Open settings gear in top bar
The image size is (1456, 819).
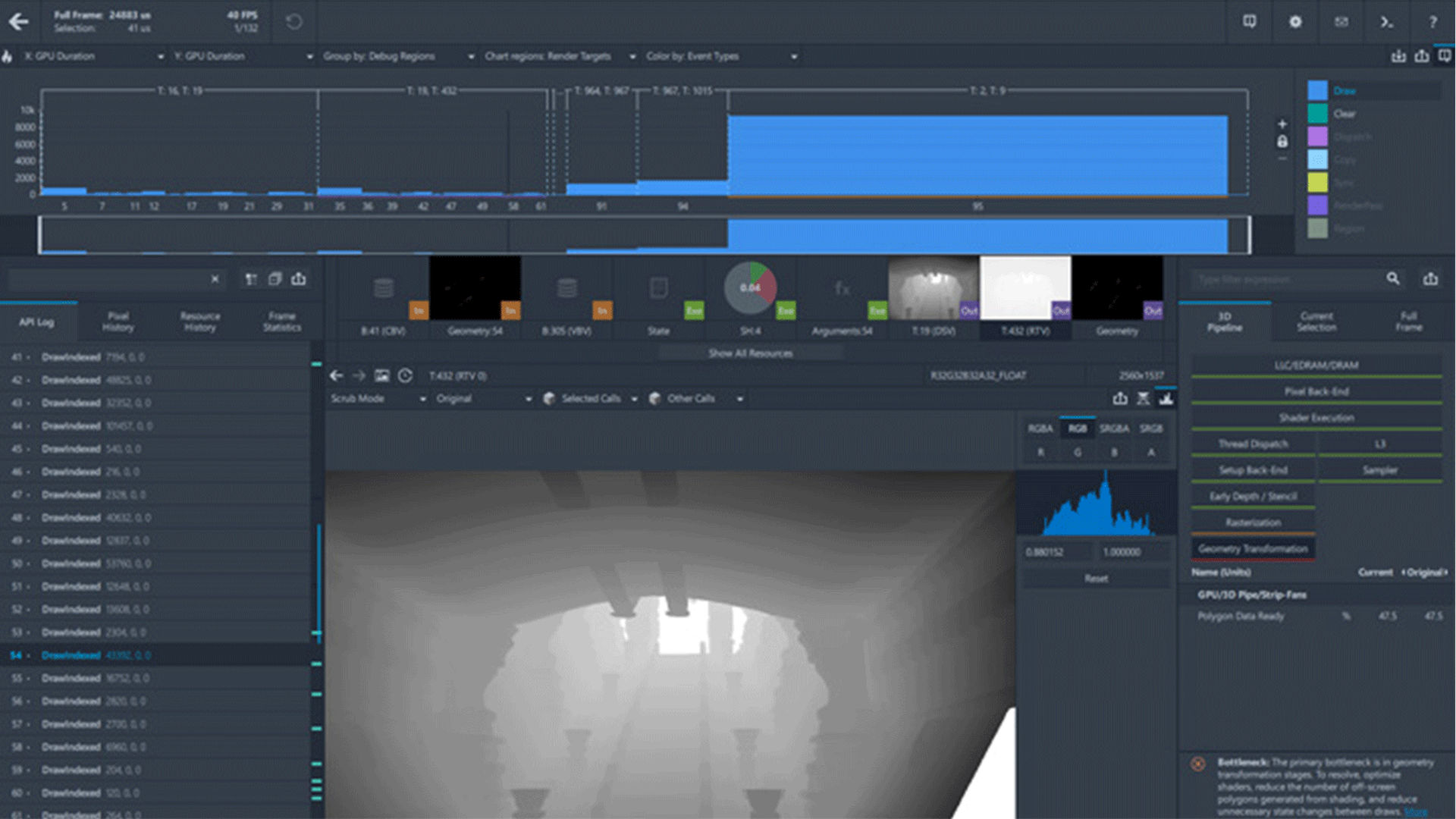tap(1295, 21)
